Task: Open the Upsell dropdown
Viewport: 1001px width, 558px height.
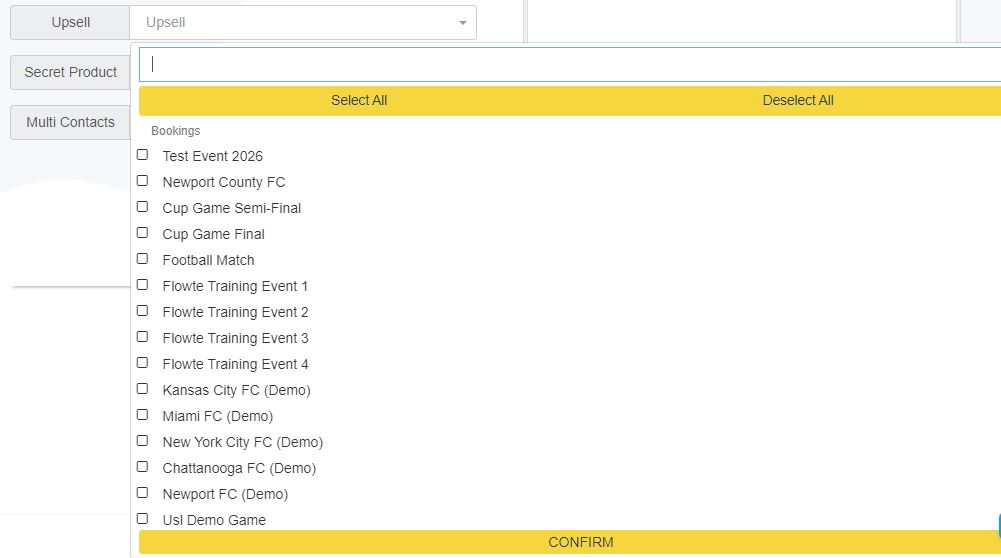Action: (x=303, y=22)
